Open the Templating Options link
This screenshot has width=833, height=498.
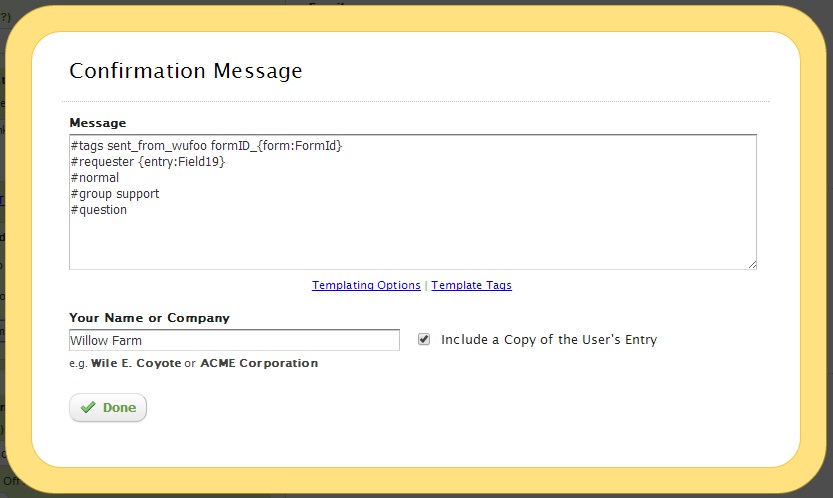coord(366,285)
